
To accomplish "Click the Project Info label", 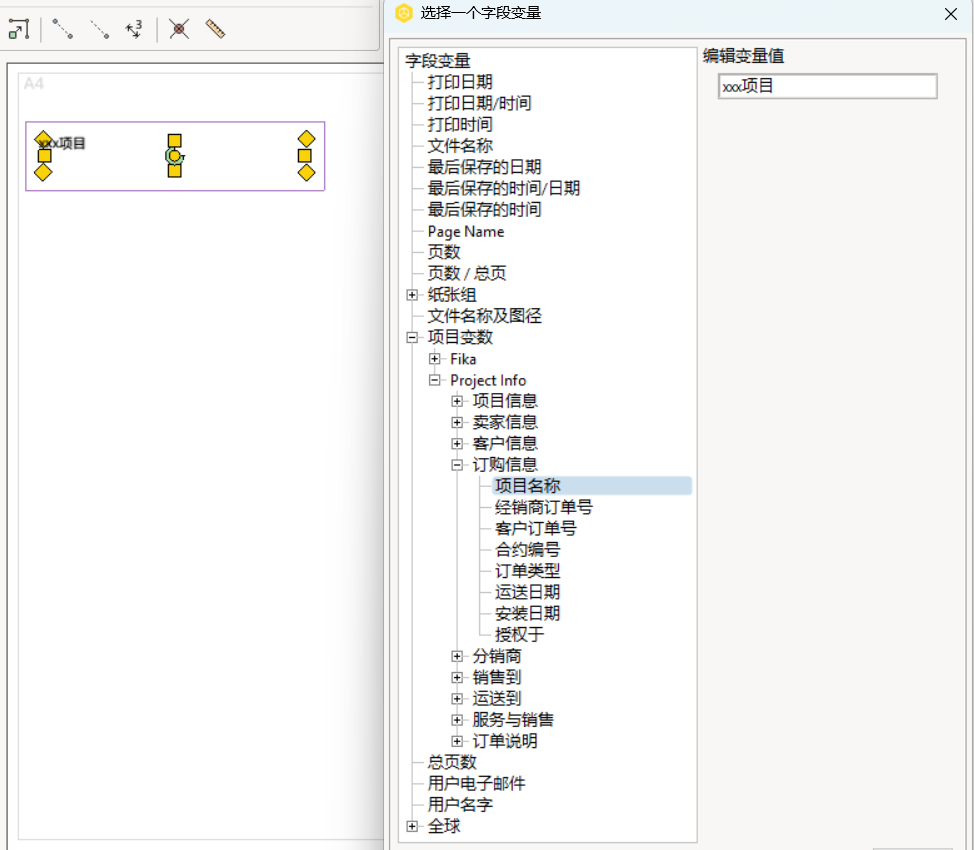I will point(488,380).
